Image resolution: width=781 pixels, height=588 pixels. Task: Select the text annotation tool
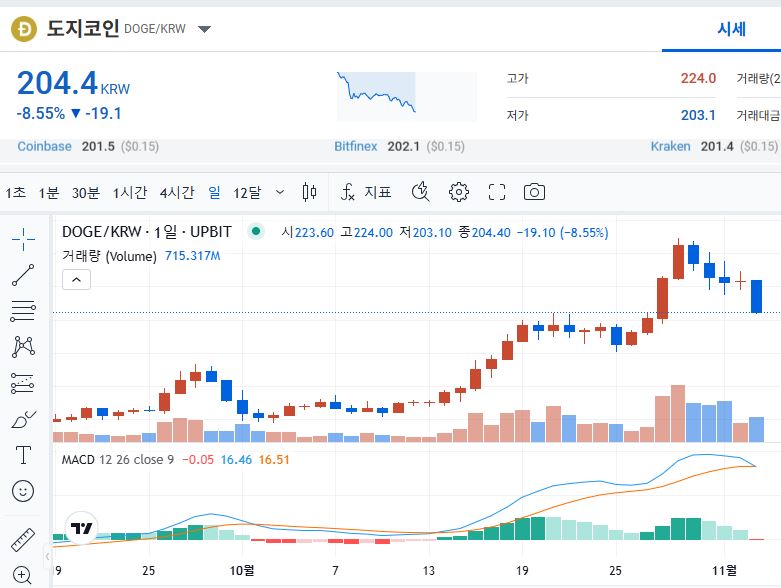23,455
